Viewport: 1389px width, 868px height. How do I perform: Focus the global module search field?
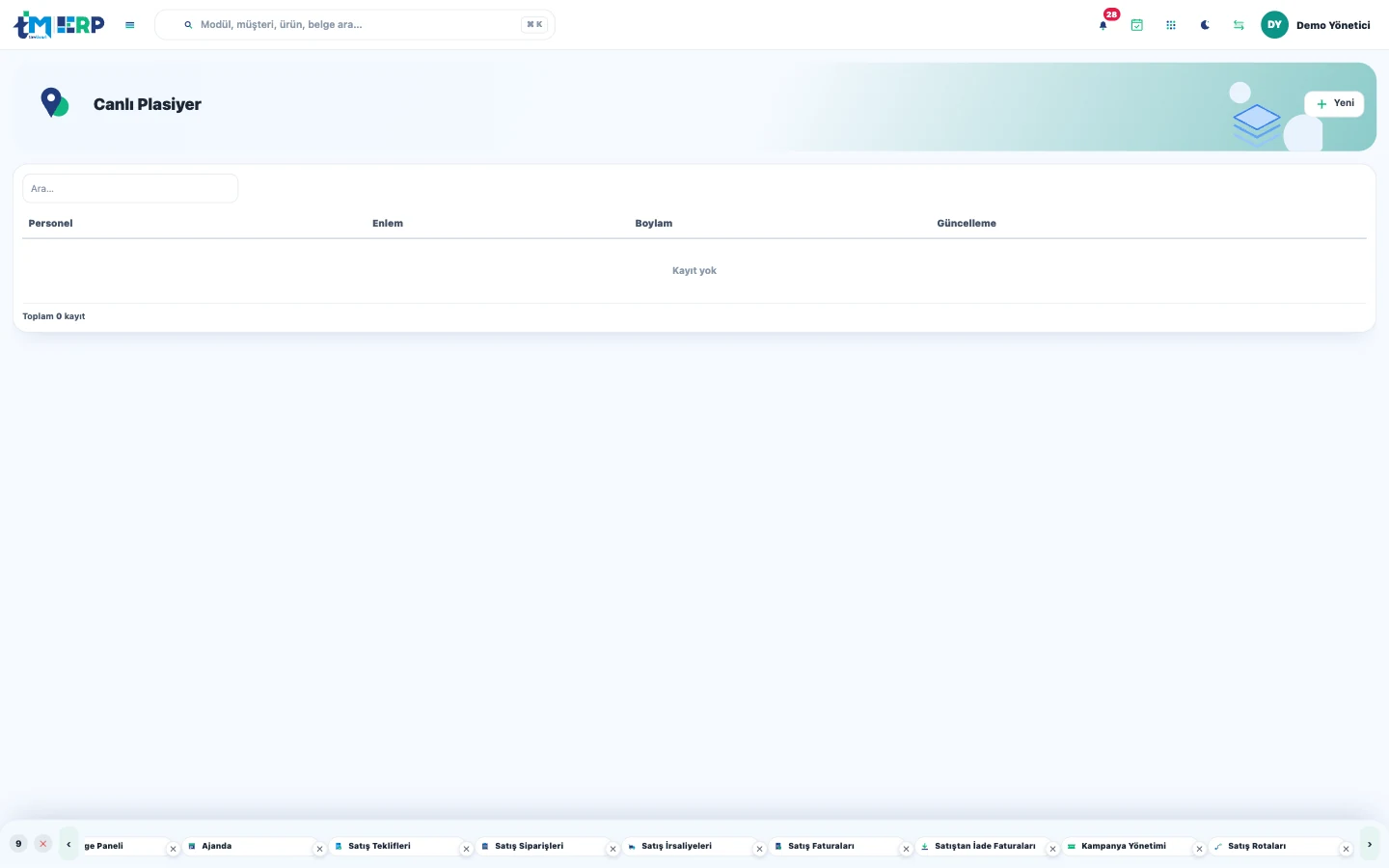pos(355,25)
